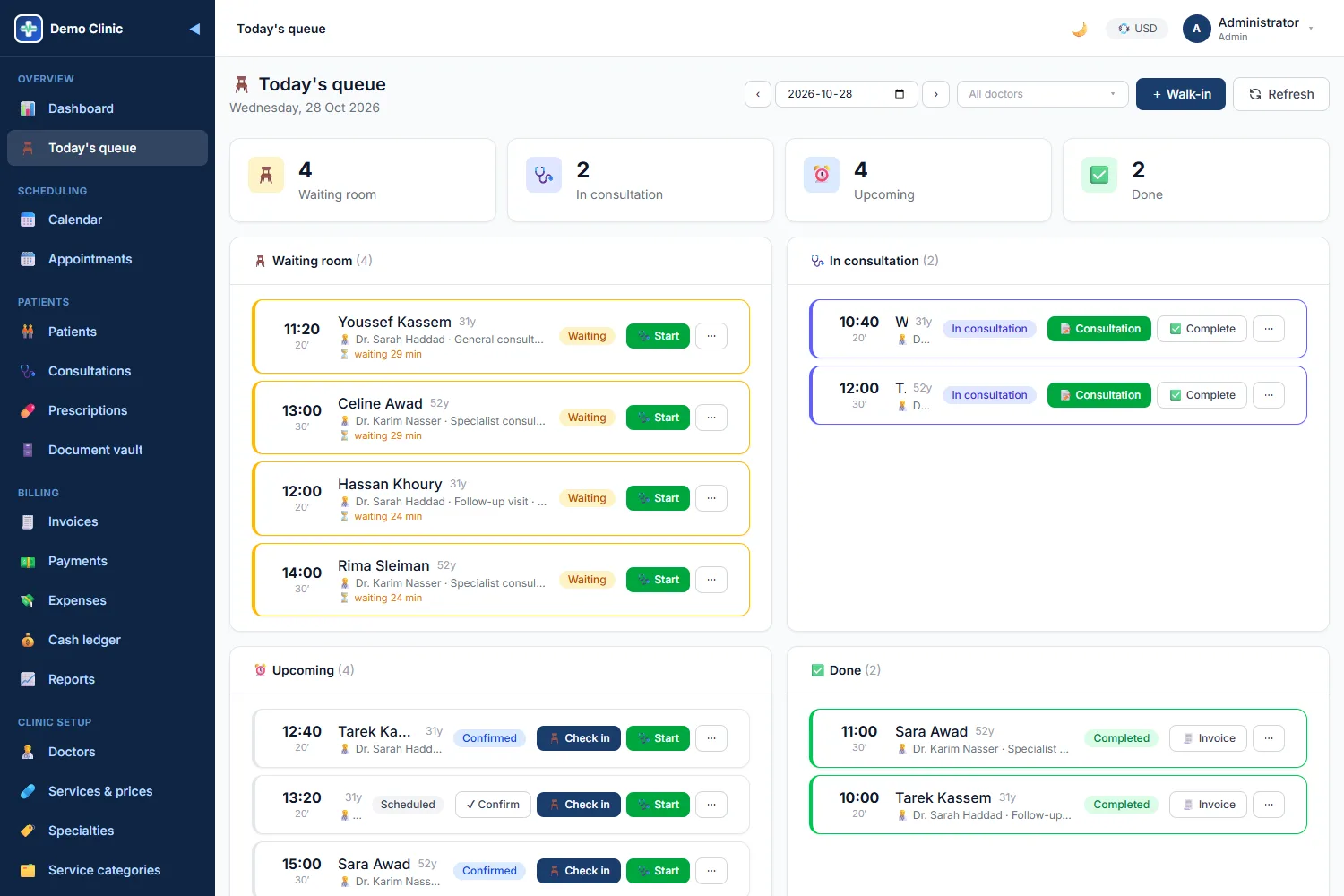This screenshot has height=896, width=1344.
Task: Click the Services & prices tag icon
Action: pyautogui.click(x=28, y=791)
